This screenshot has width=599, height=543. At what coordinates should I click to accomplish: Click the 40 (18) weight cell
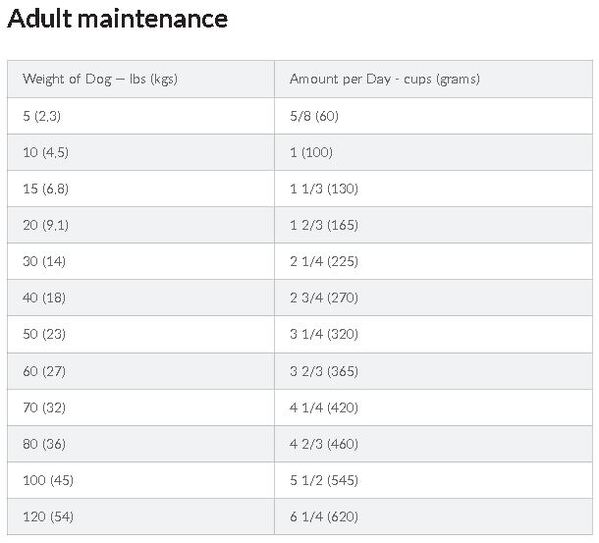click(141, 298)
